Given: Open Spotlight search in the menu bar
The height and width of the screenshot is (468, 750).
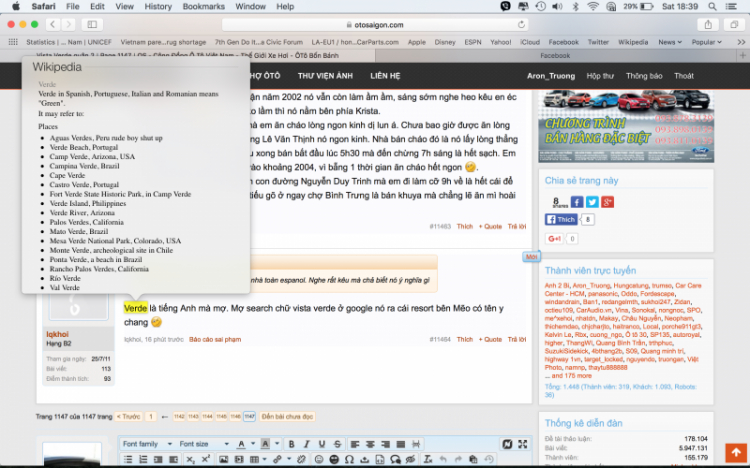Looking at the screenshot, I should pos(712,7).
